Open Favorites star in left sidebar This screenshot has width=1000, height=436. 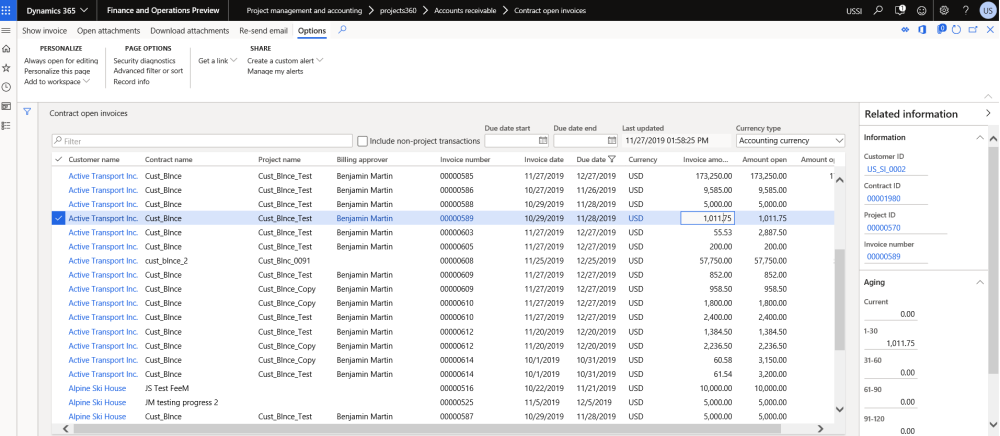click(x=6, y=68)
